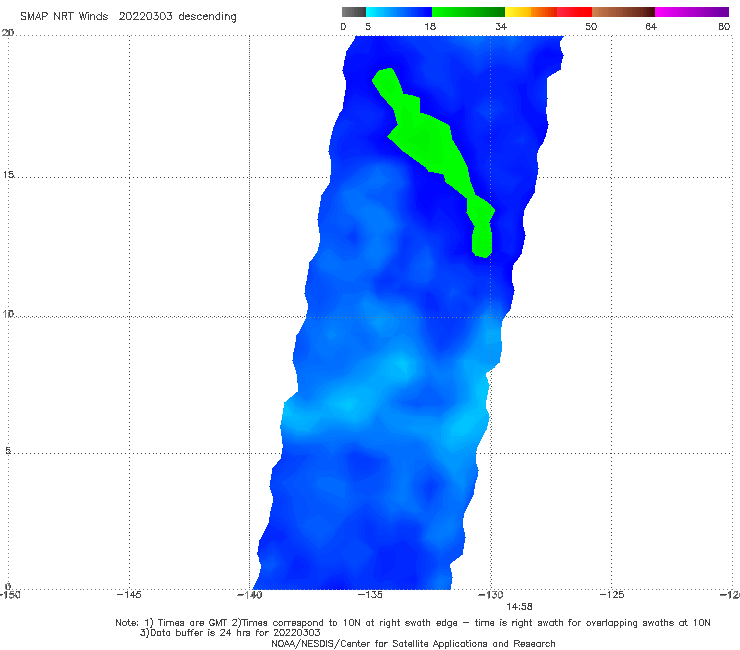Click the 'SMAP NRT Winds 20220303 descending' title
740x650 pixels.
pos(128,17)
